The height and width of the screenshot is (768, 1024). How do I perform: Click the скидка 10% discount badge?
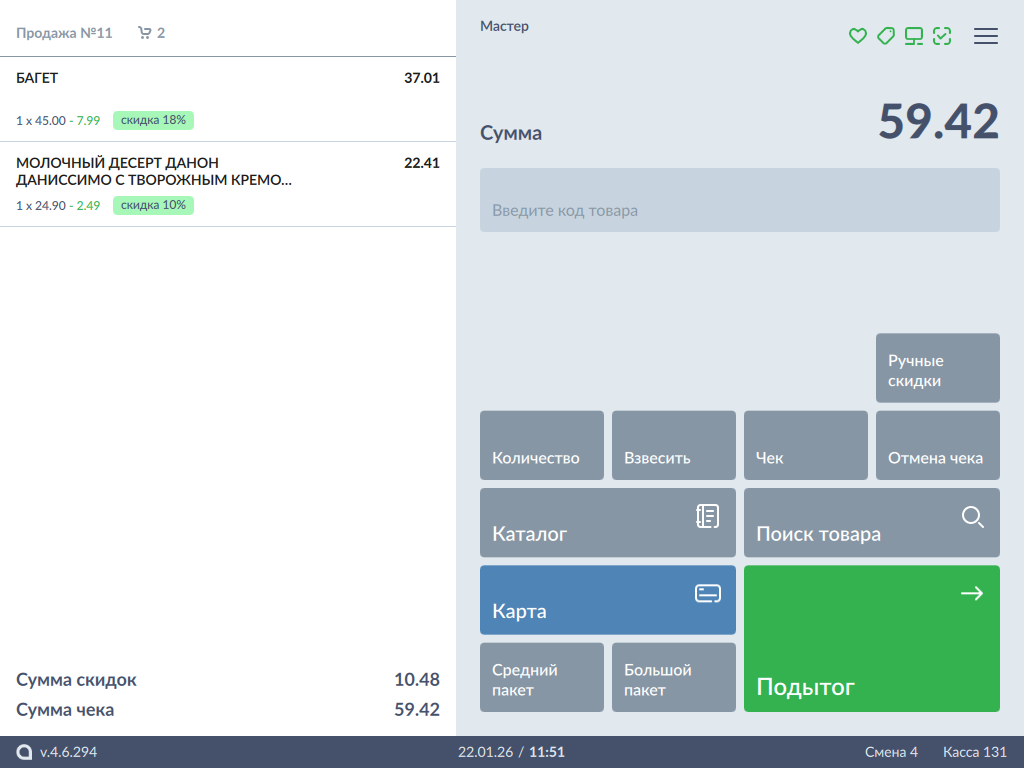153,206
